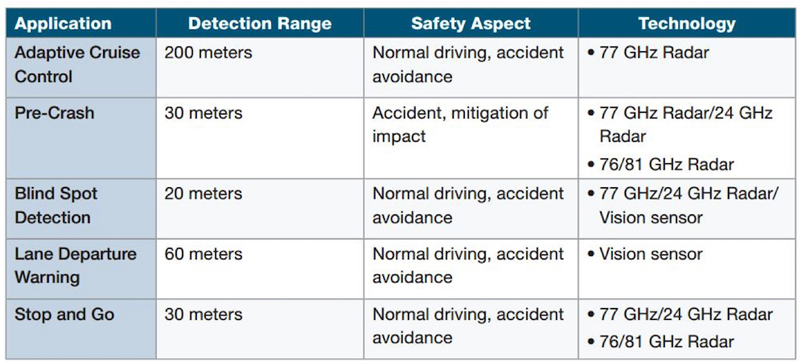The width and height of the screenshot is (800, 364).
Task: Click 'Accident, mitigation of impact' cell
Action: [460, 125]
